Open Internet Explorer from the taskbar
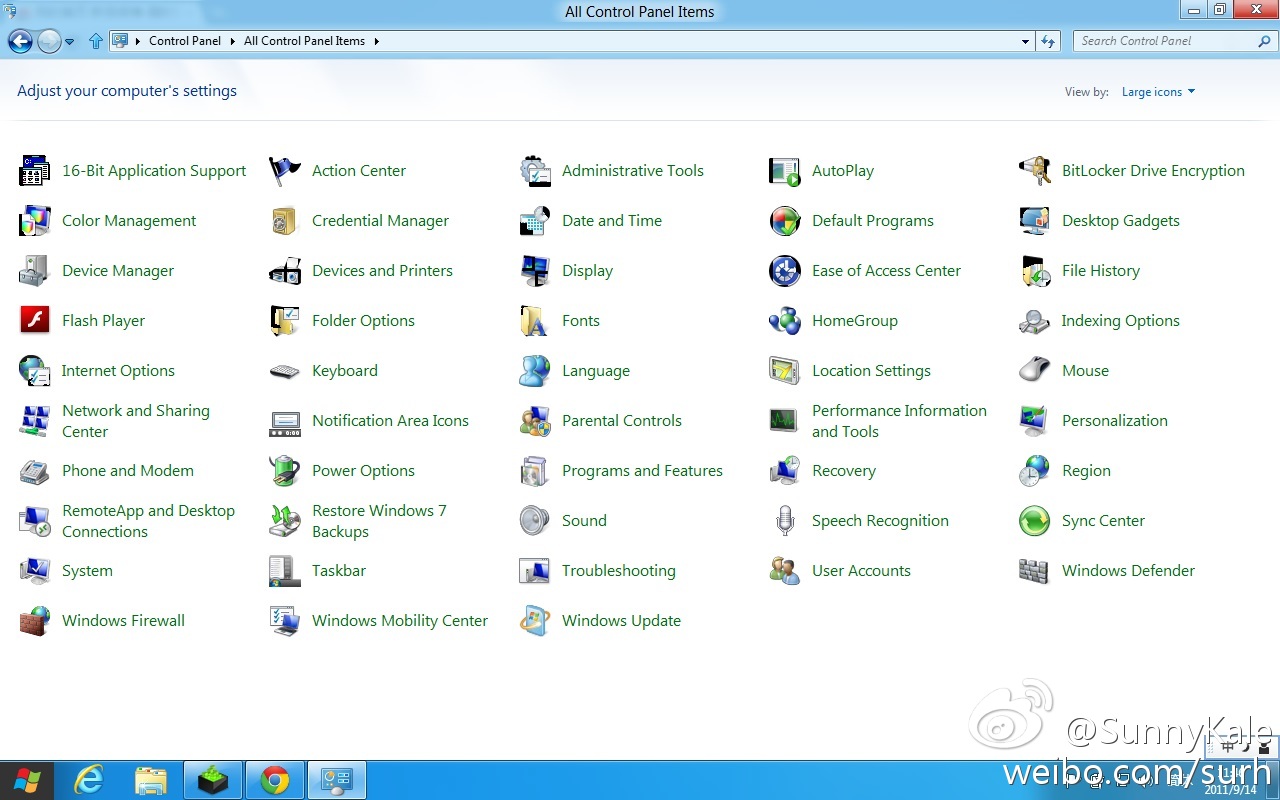 pyautogui.click(x=89, y=780)
